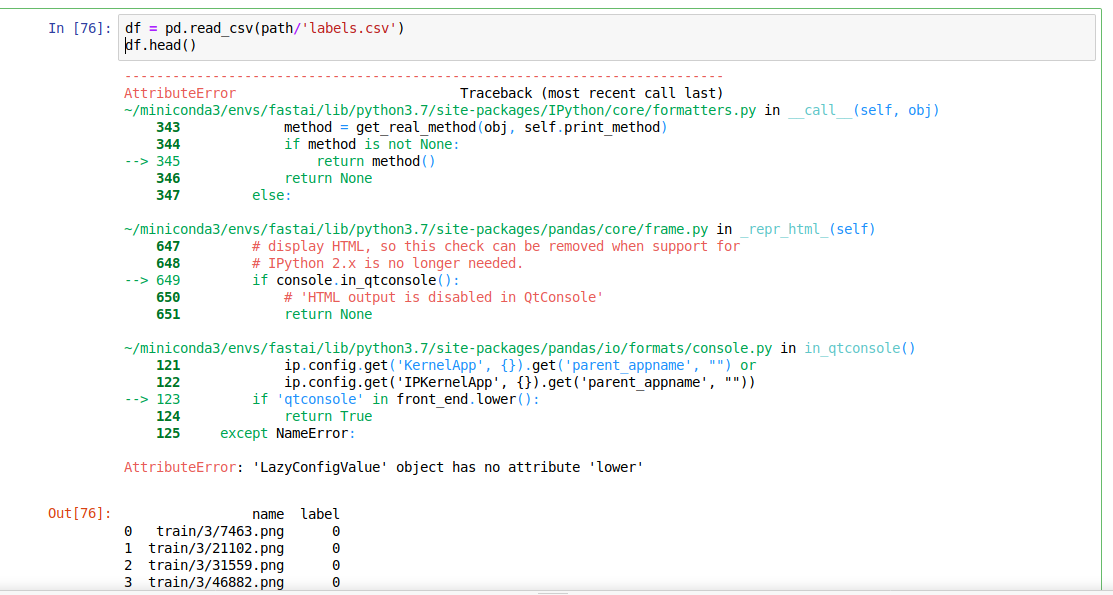Click the red AttributeError heading in the traceback
This screenshot has height=595, width=1113.
point(180,93)
